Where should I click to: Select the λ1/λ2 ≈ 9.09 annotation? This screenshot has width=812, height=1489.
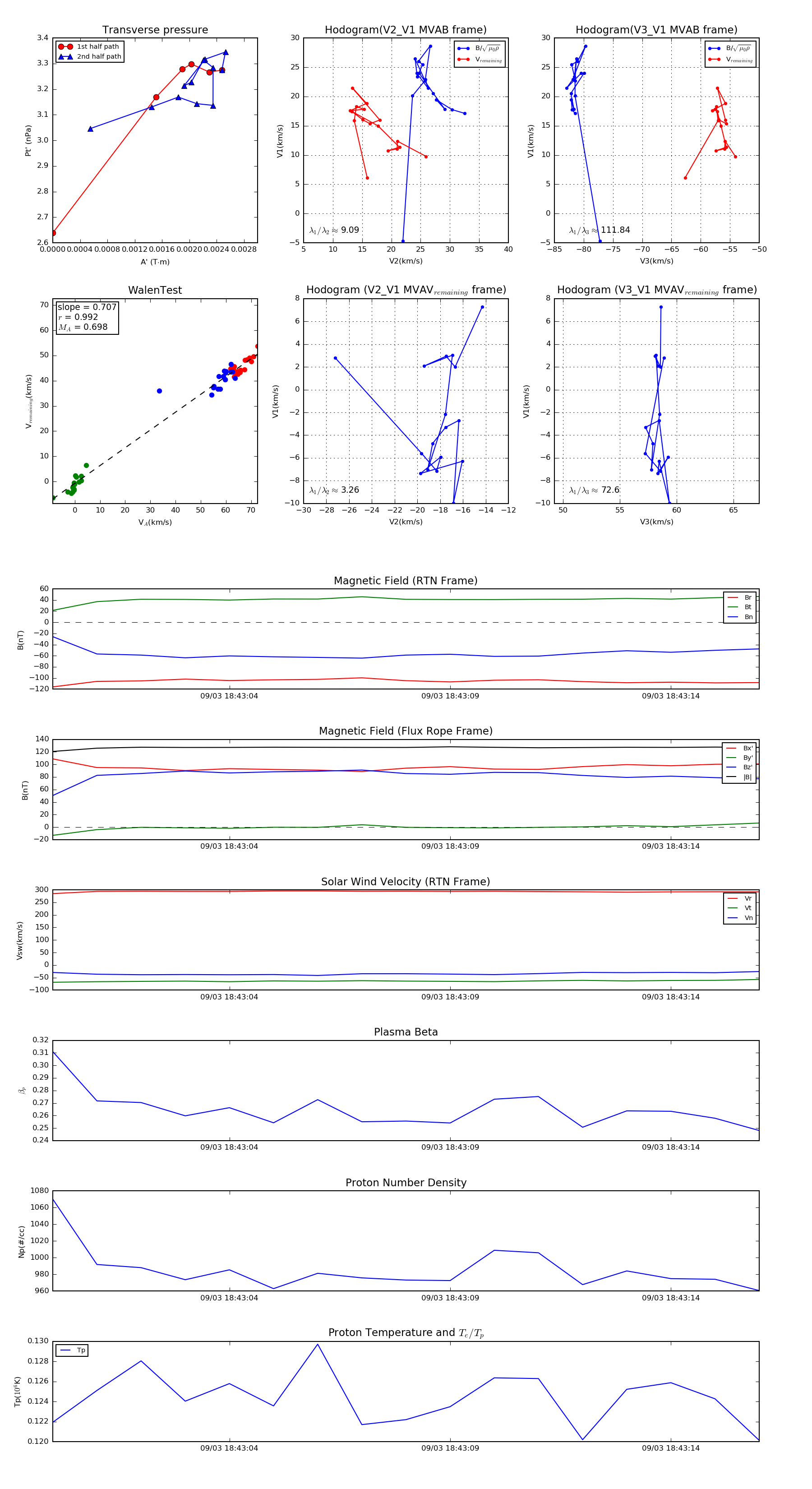334,230
